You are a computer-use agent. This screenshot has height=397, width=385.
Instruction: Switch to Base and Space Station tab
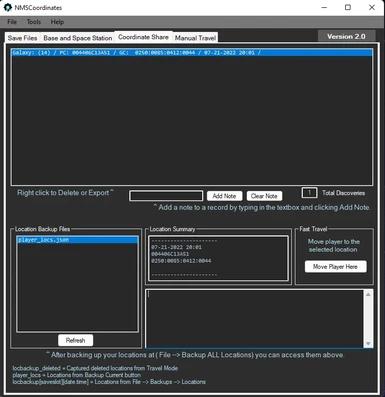pos(78,38)
